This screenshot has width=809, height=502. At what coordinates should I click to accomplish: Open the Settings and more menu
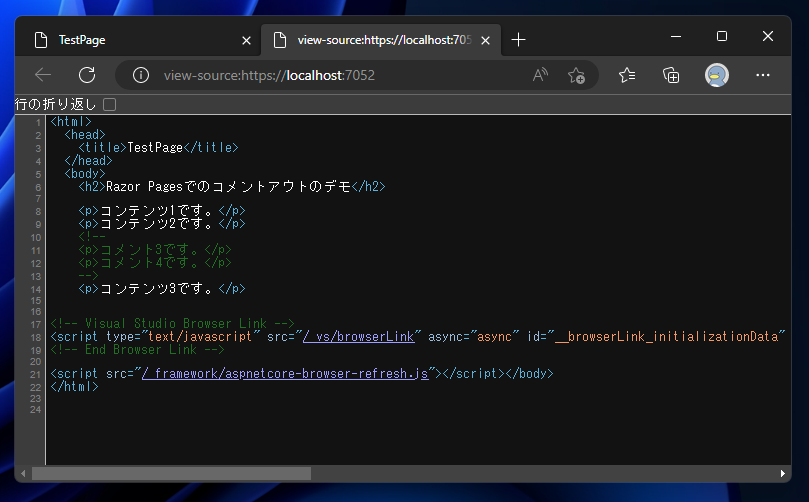click(x=763, y=75)
